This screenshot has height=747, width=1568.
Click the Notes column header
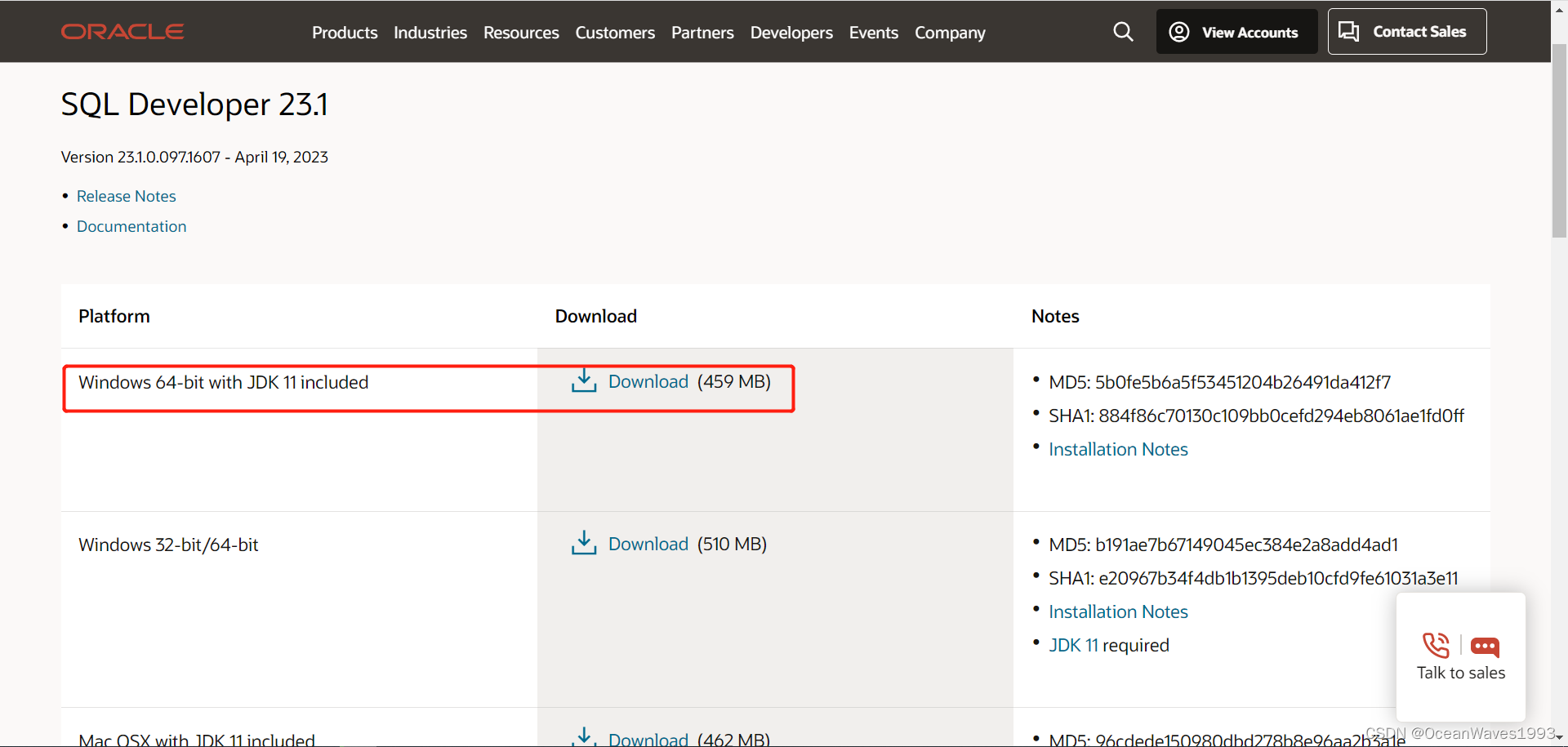click(x=1055, y=316)
